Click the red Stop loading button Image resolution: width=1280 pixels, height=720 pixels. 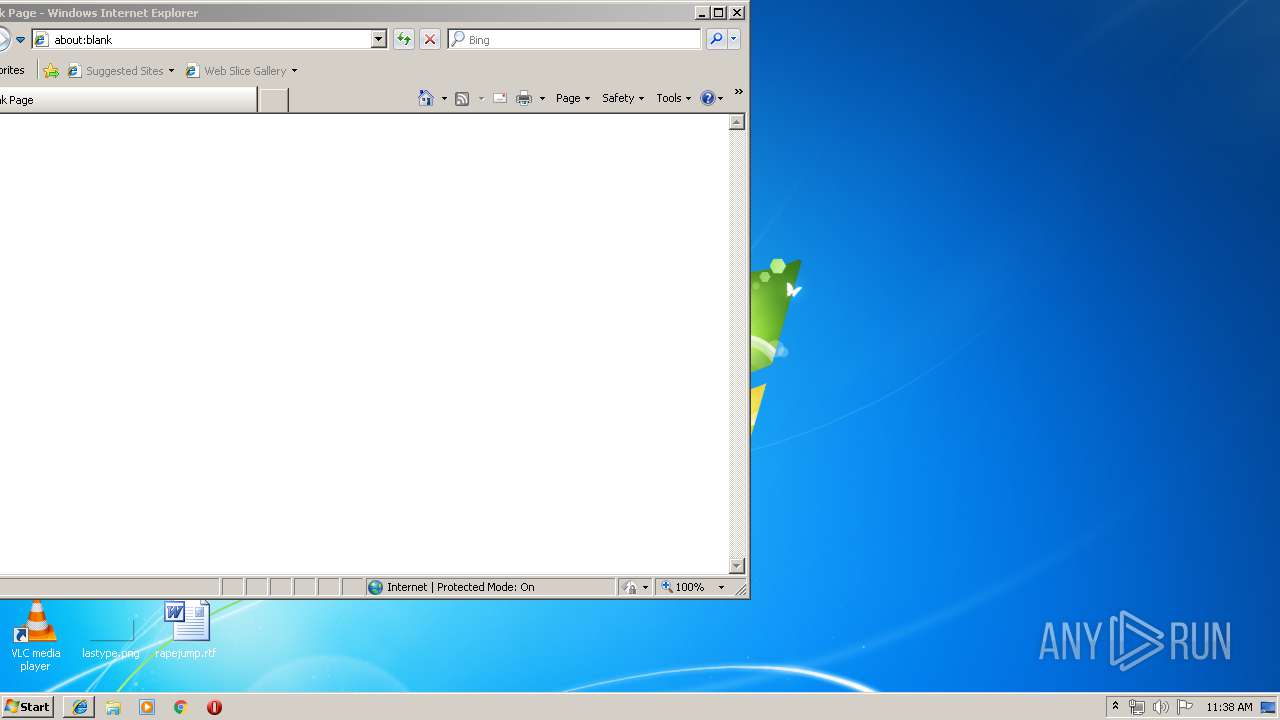click(x=430, y=39)
